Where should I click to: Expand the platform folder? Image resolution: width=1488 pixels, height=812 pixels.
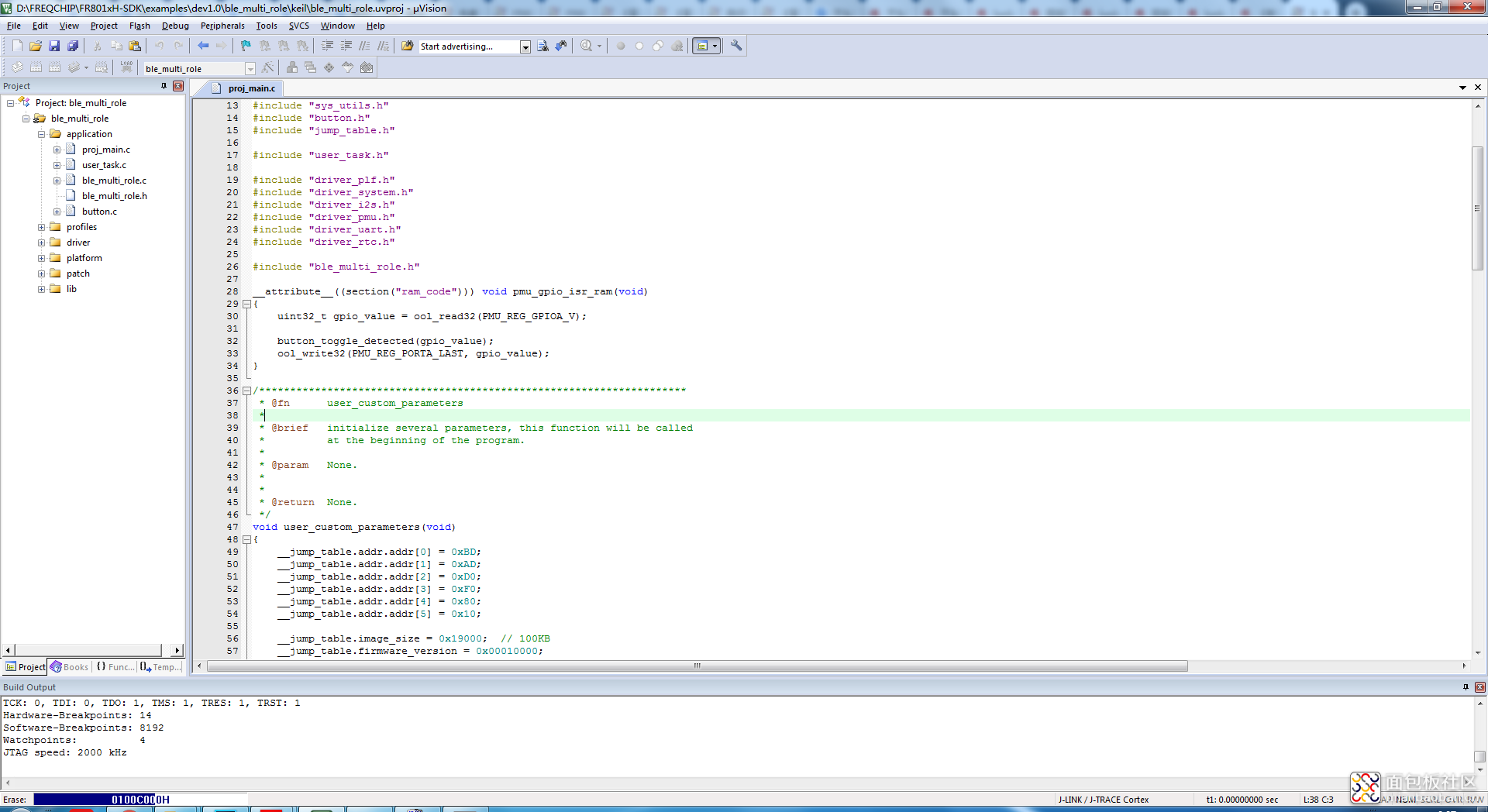[41, 258]
